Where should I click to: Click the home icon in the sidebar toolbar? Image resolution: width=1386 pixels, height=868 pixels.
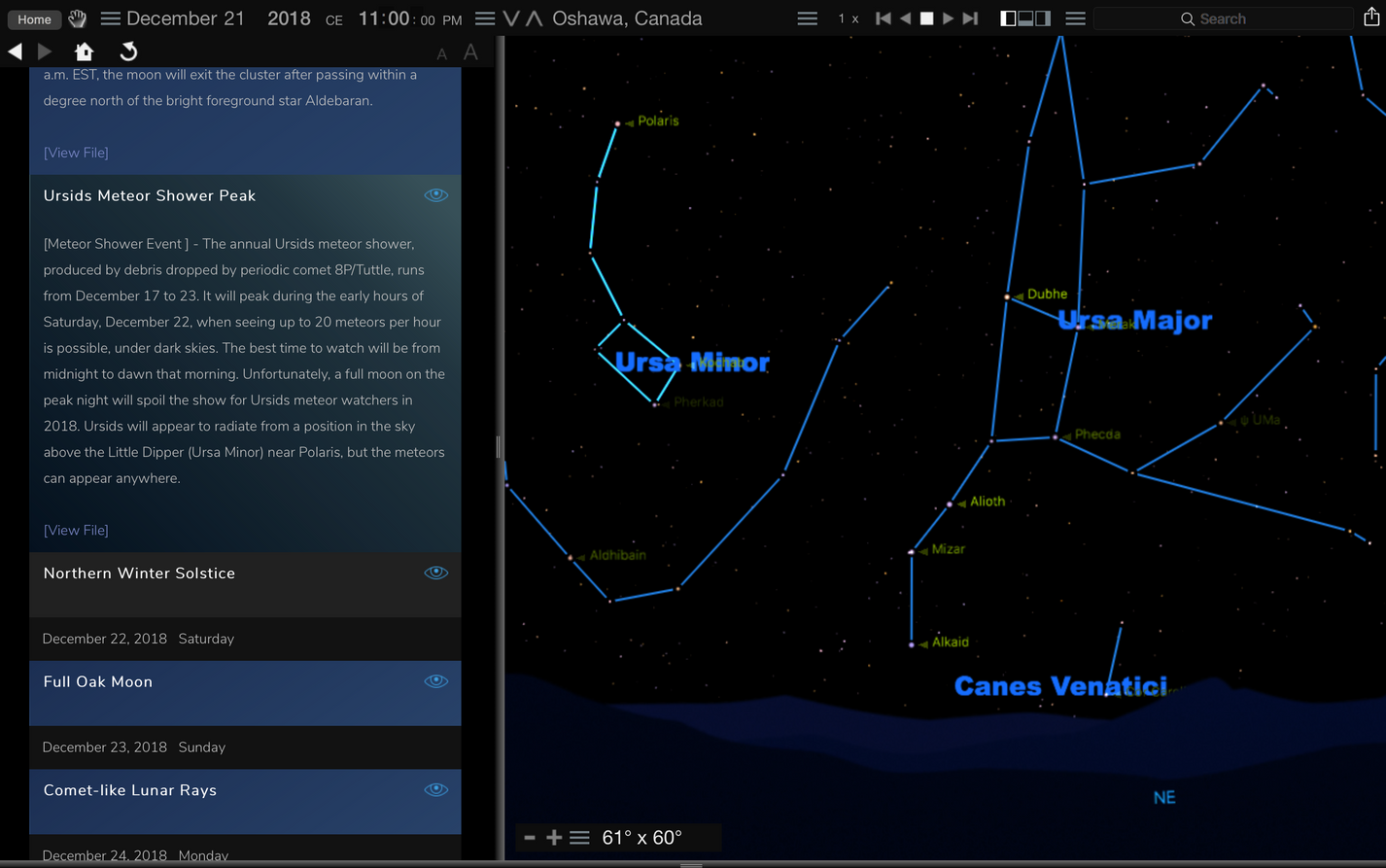84,51
